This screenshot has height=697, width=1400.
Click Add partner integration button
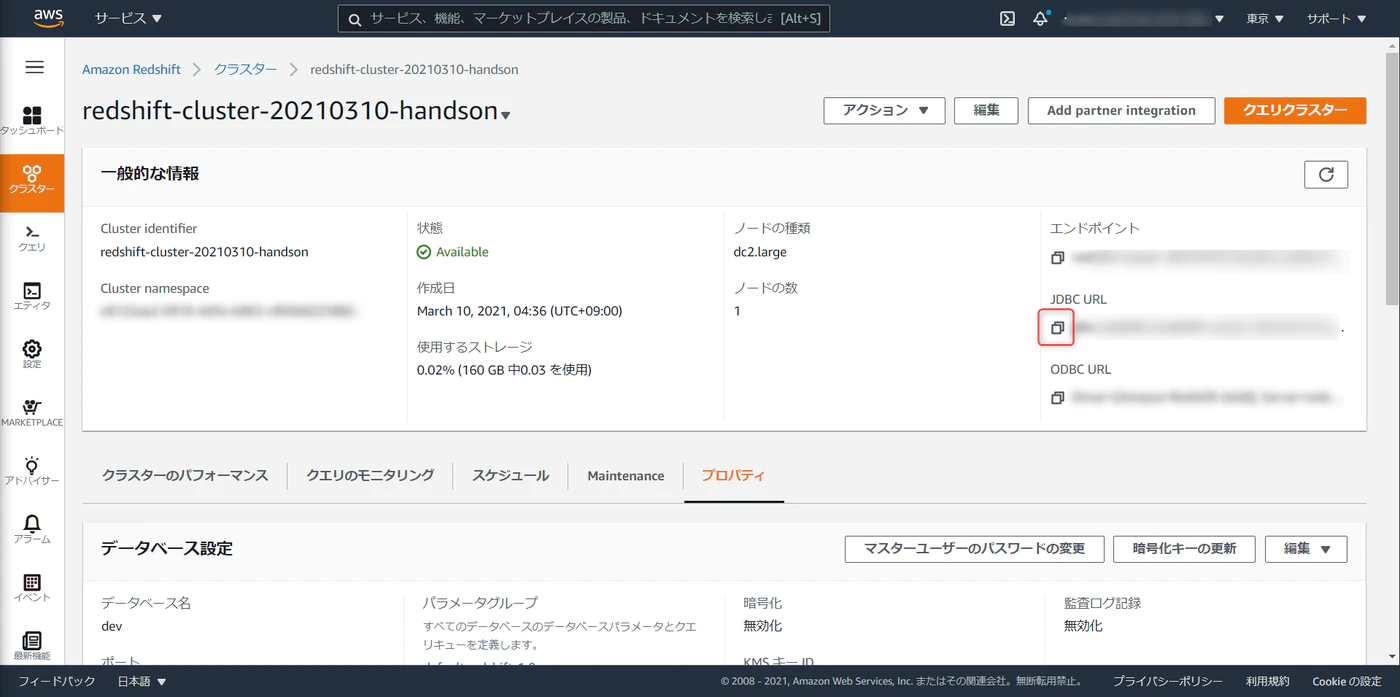[1121, 111]
